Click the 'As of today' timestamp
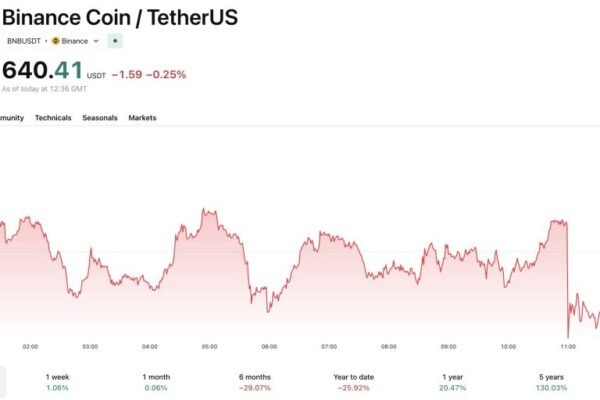 [x=44, y=89]
